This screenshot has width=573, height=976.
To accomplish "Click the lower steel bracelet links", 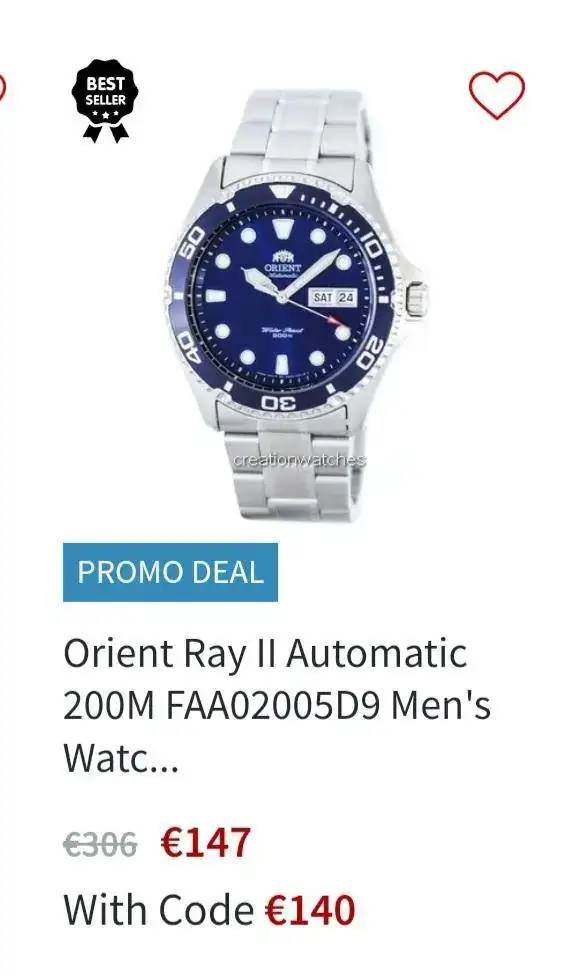I will point(296,468).
